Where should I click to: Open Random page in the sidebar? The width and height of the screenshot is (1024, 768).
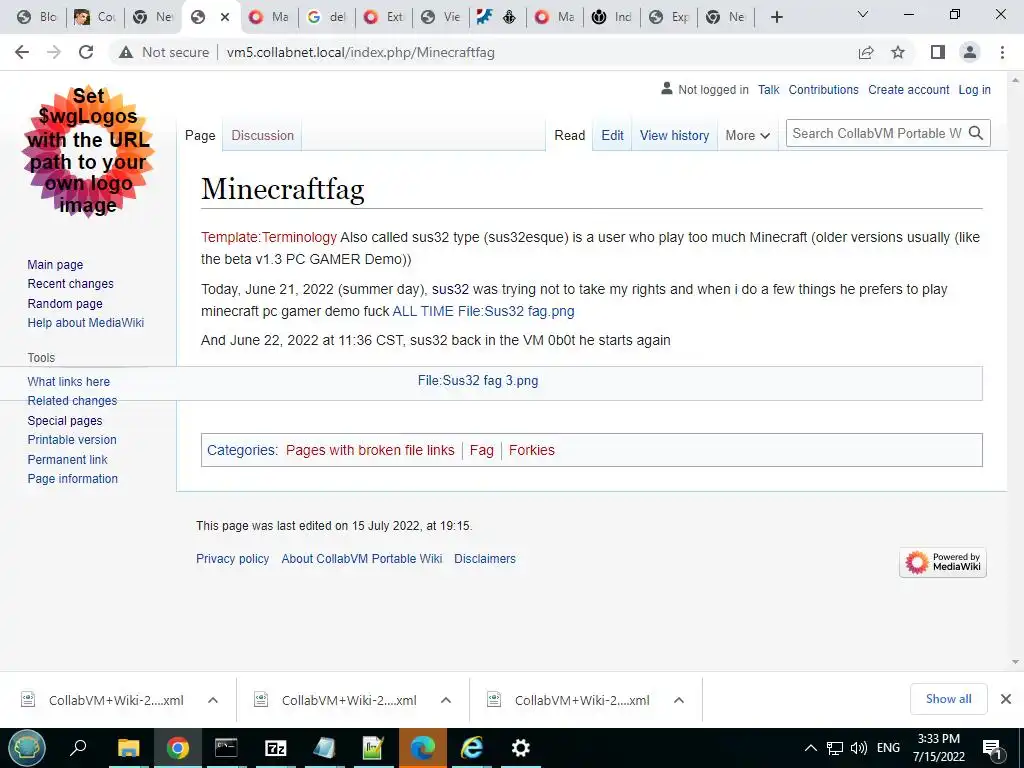(x=65, y=303)
